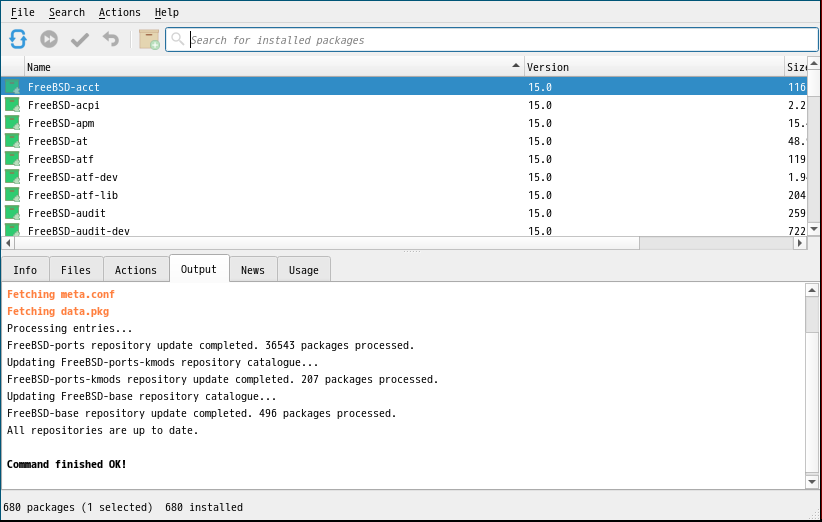Click the FreeBSD-acpi package status icon

point(12,105)
